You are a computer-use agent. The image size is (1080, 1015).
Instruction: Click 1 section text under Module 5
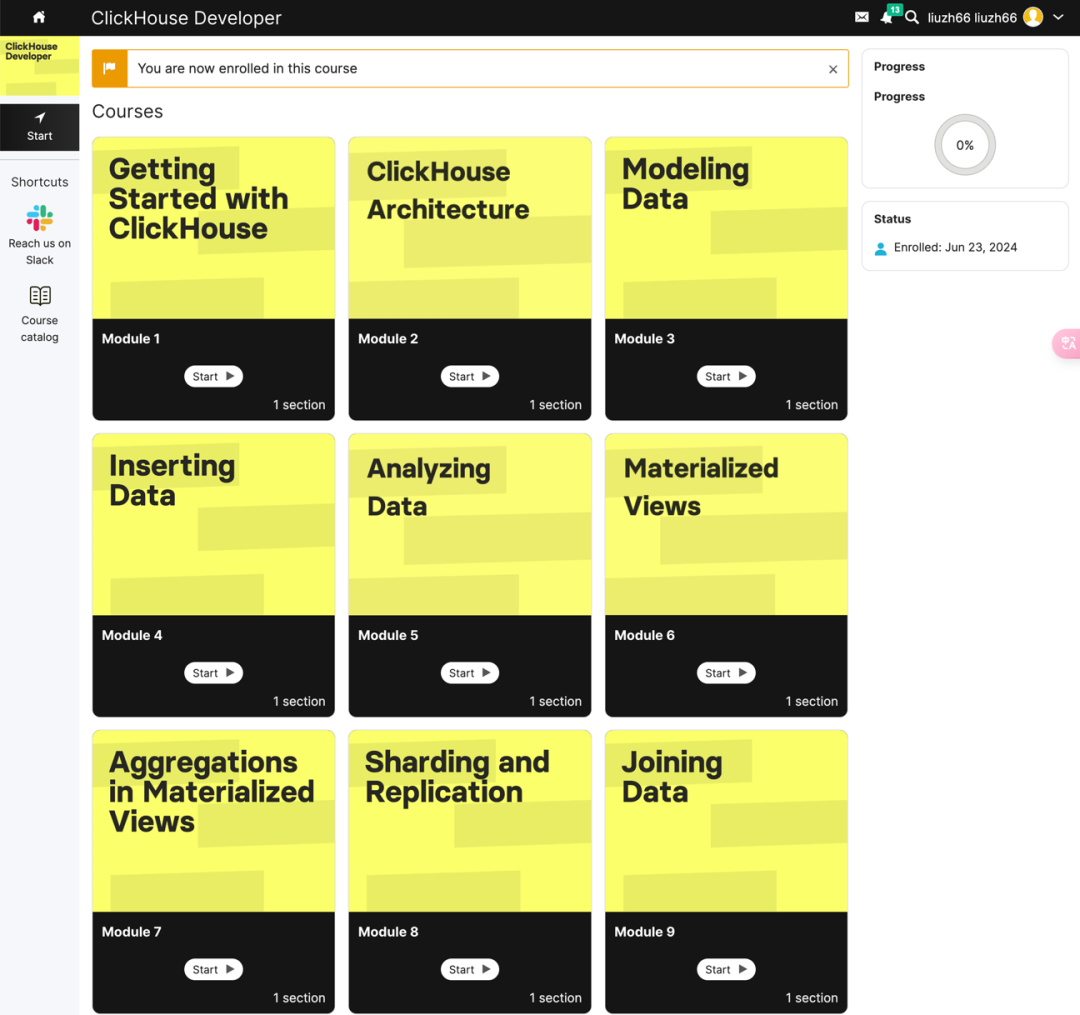tap(555, 702)
